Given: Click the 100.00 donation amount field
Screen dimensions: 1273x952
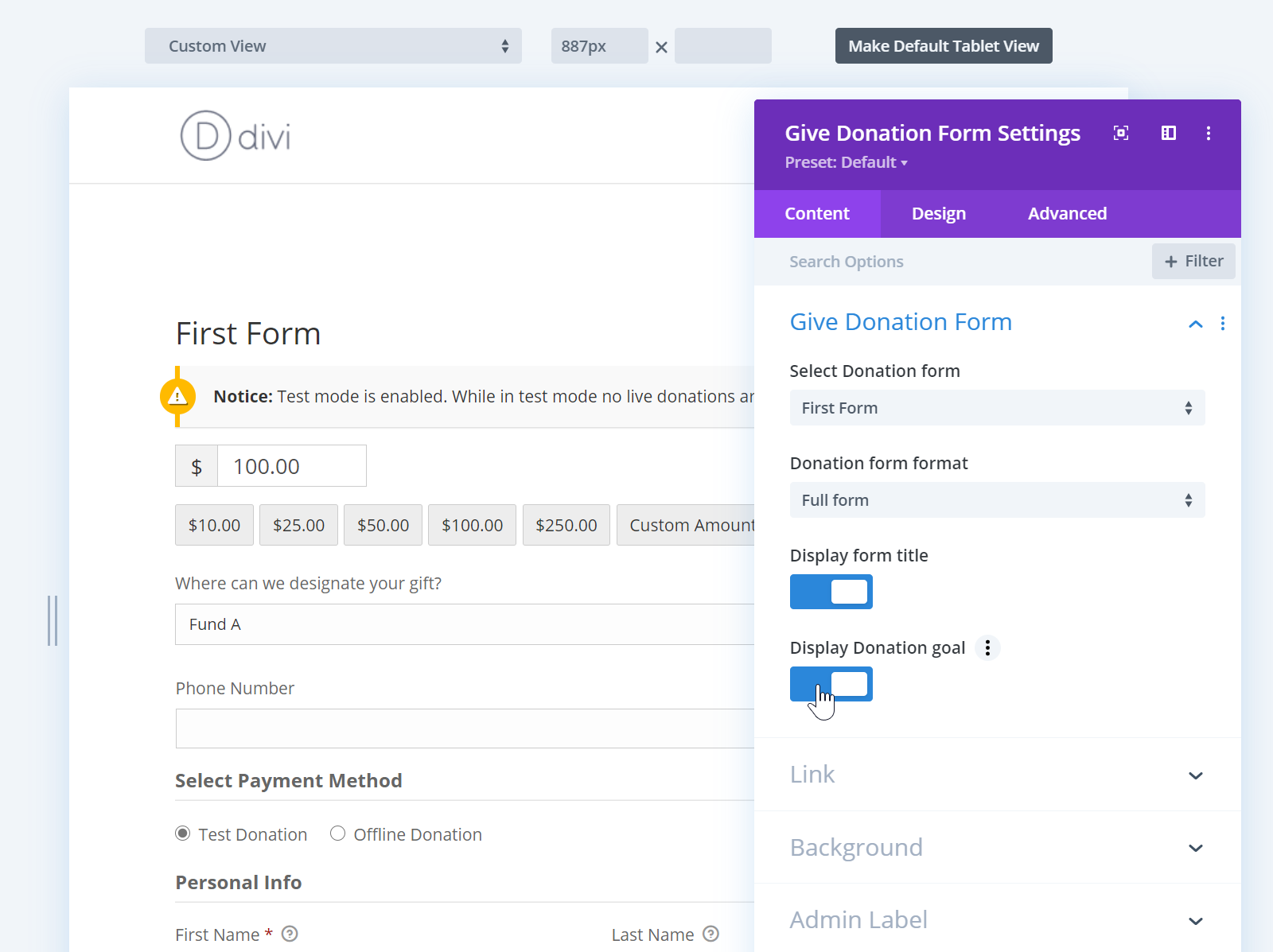Looking at the screenshot, I should tap(292, 466).
